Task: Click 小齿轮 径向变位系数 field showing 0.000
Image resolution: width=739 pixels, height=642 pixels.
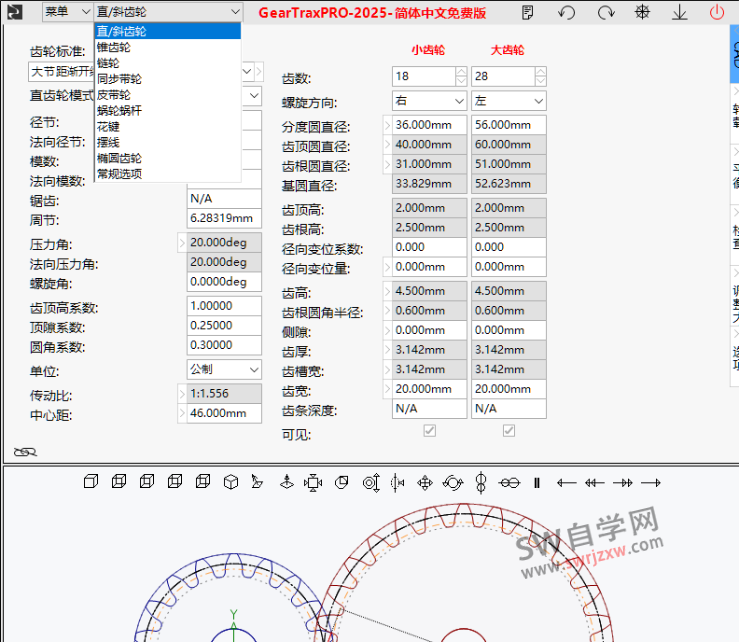Action: tap(429, 247)
